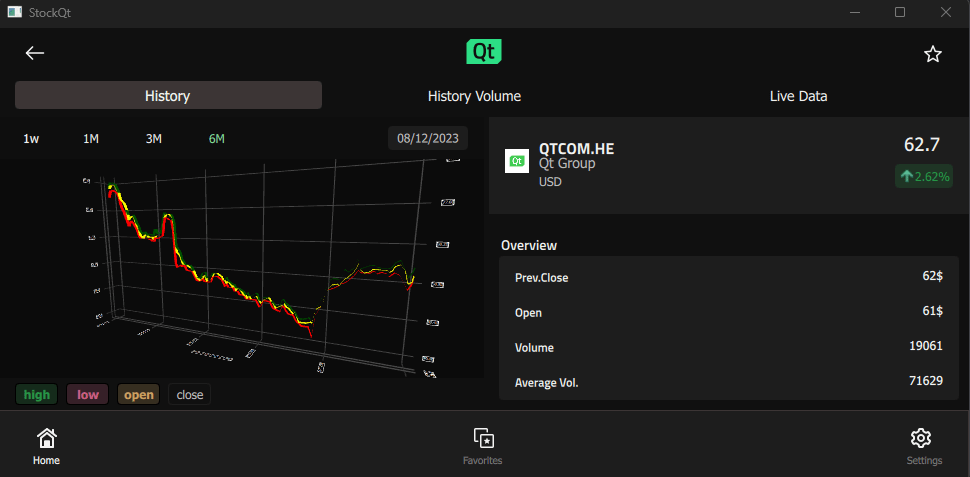Open Favorites from bottom navigation
Image resolution: width=970 pixels, height=477 pixels.
tap(484, 446)
